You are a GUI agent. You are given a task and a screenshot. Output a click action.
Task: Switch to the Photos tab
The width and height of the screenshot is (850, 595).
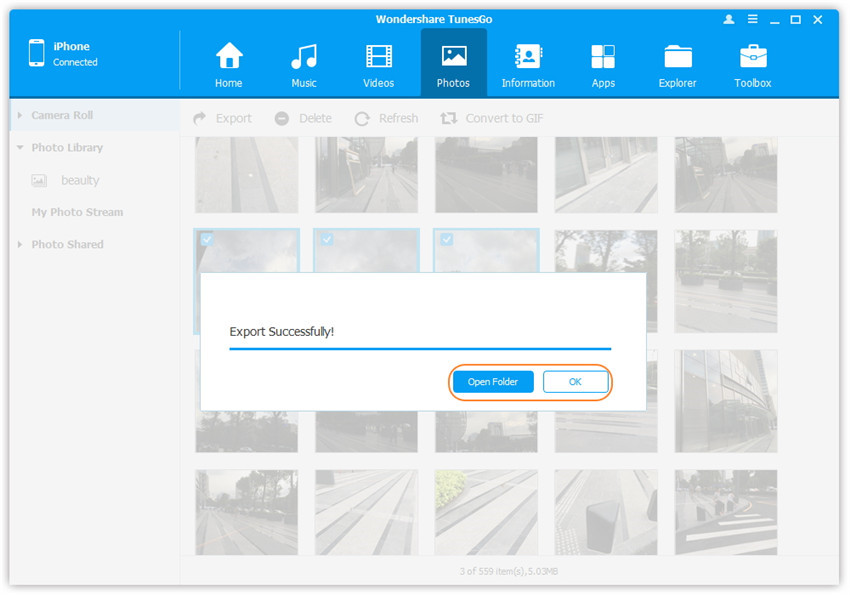tap(453, 63)
